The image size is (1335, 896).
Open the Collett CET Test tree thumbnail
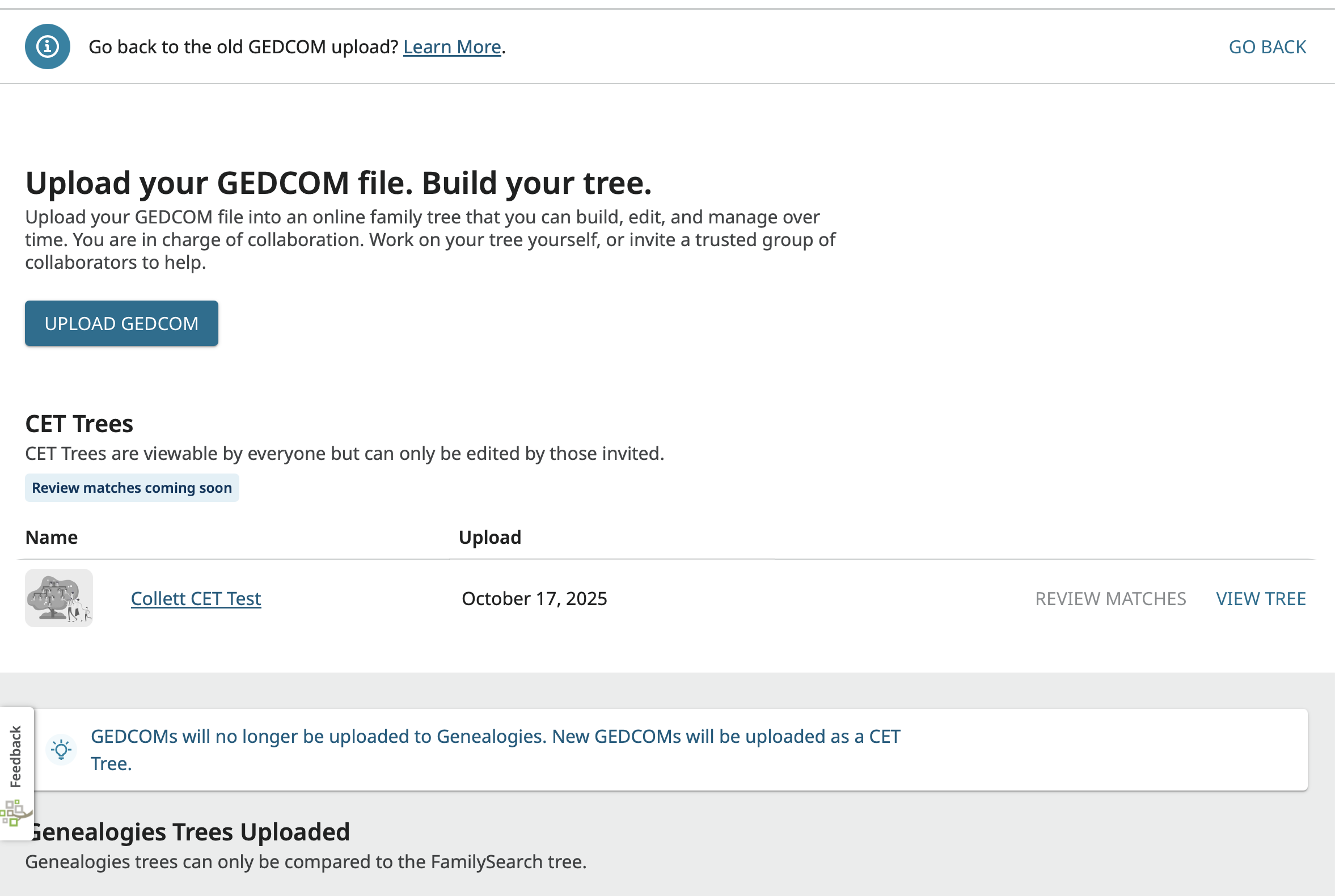tap(59, 598)
